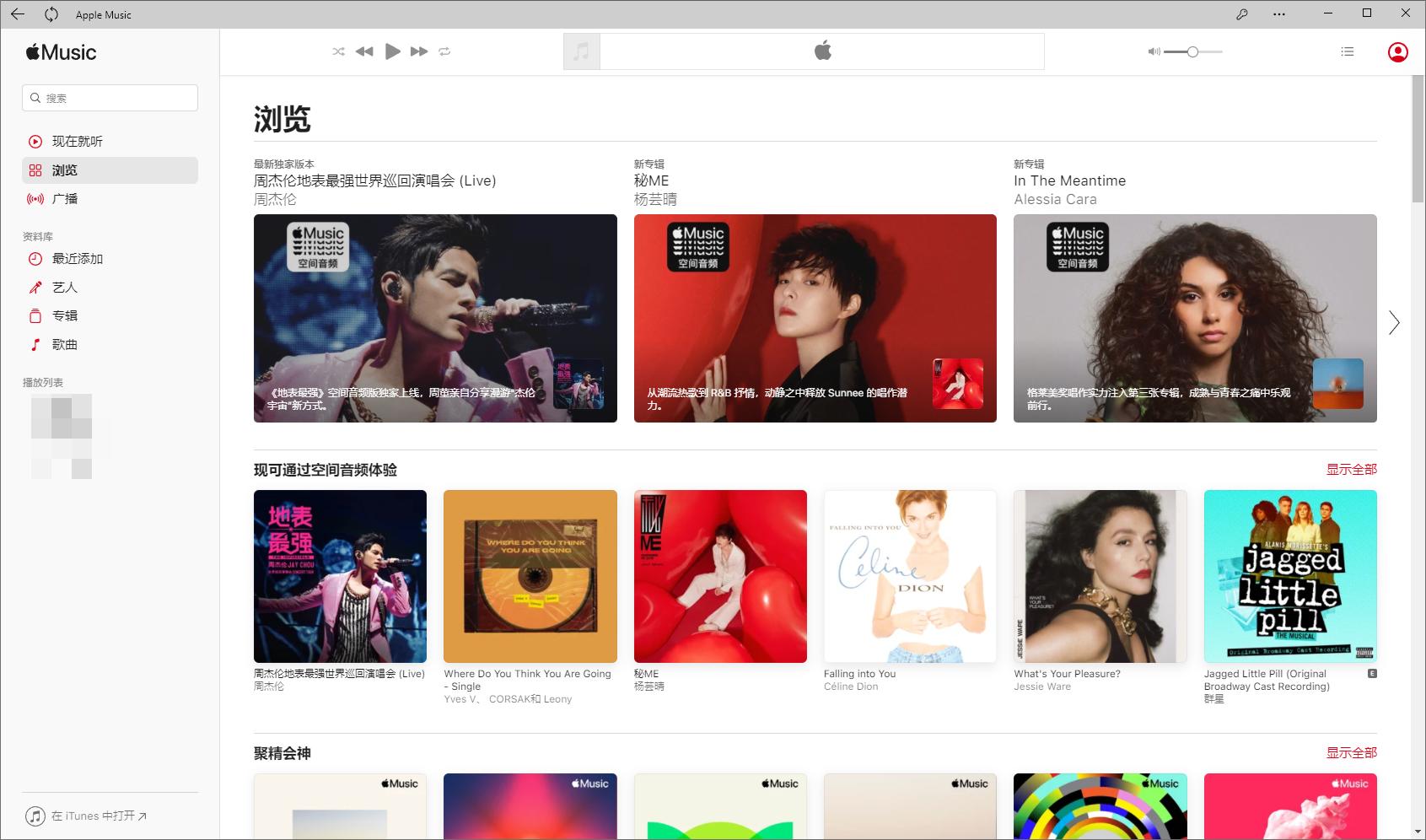This screenshot has height=840, width=1426.
Task: Open the 秘ME album cover in grid
Action: tap(720, 576)
